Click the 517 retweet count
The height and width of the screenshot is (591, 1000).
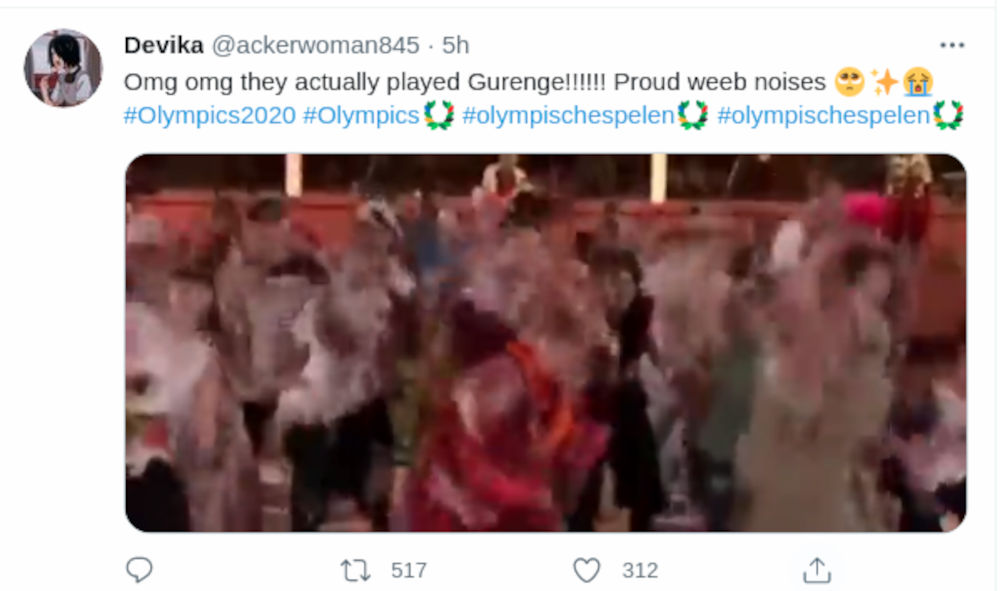point(409,570)
